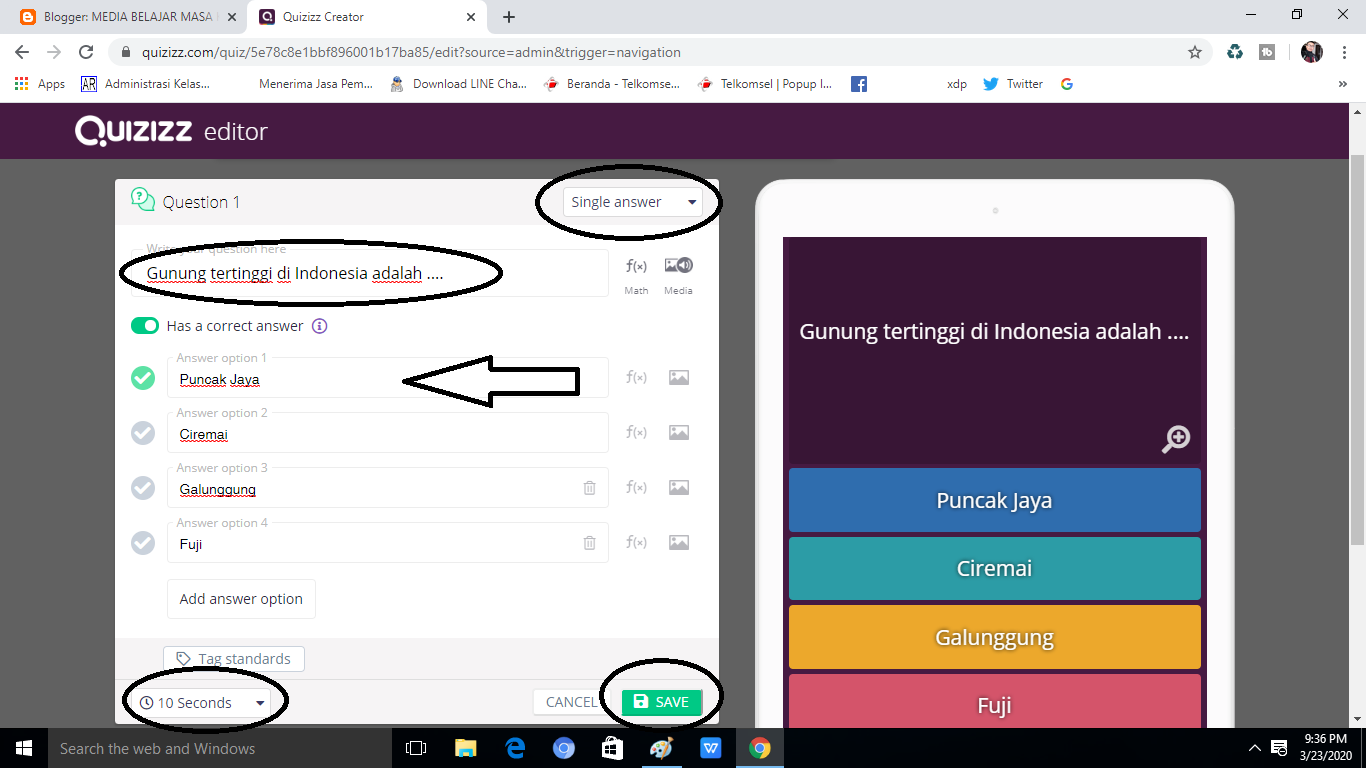Toggle the correct-answer check for Fuji
The height and width of the screenshot is (768, 1366).
(x=142, y=541)
